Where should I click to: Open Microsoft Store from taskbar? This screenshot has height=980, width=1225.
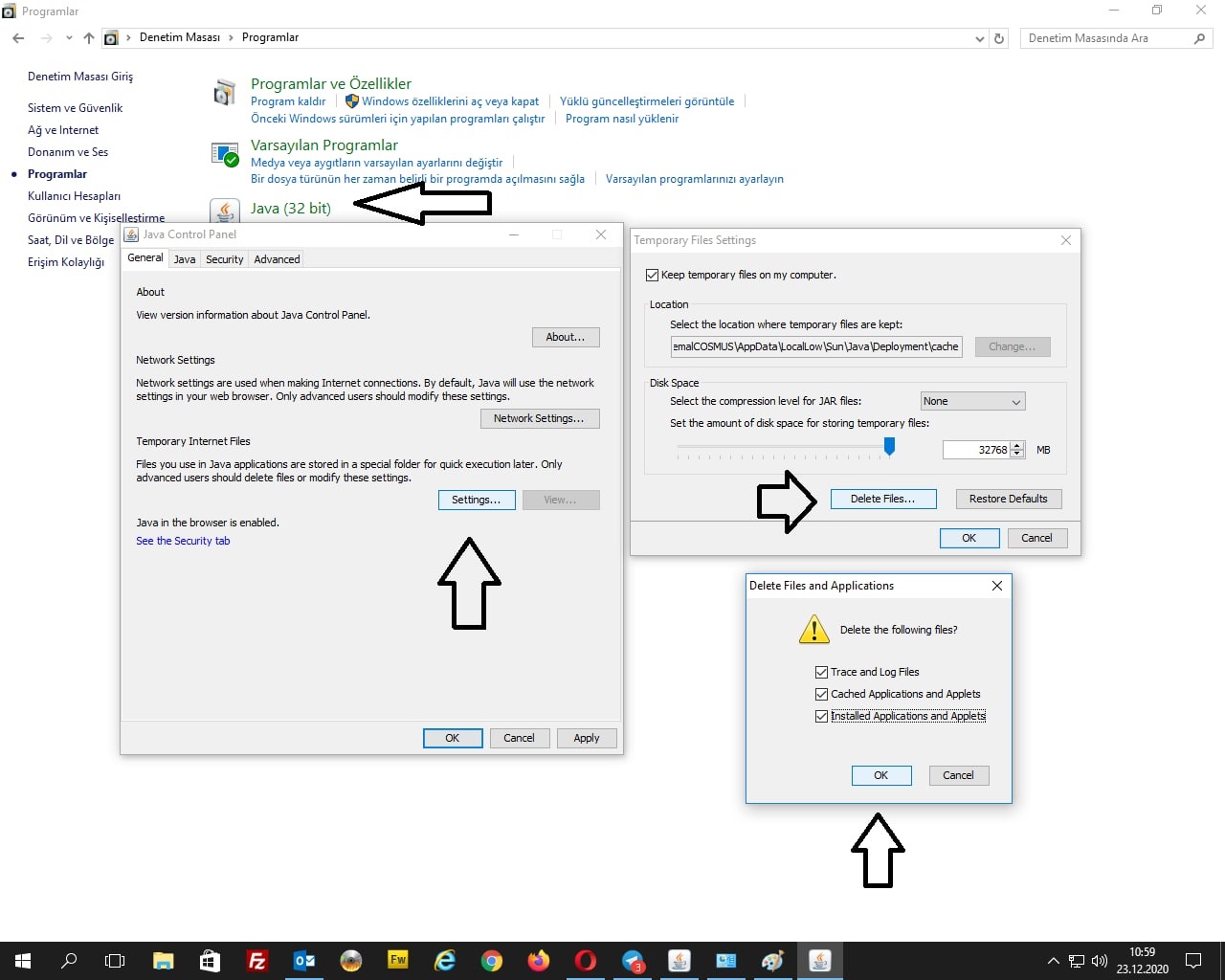210,961
